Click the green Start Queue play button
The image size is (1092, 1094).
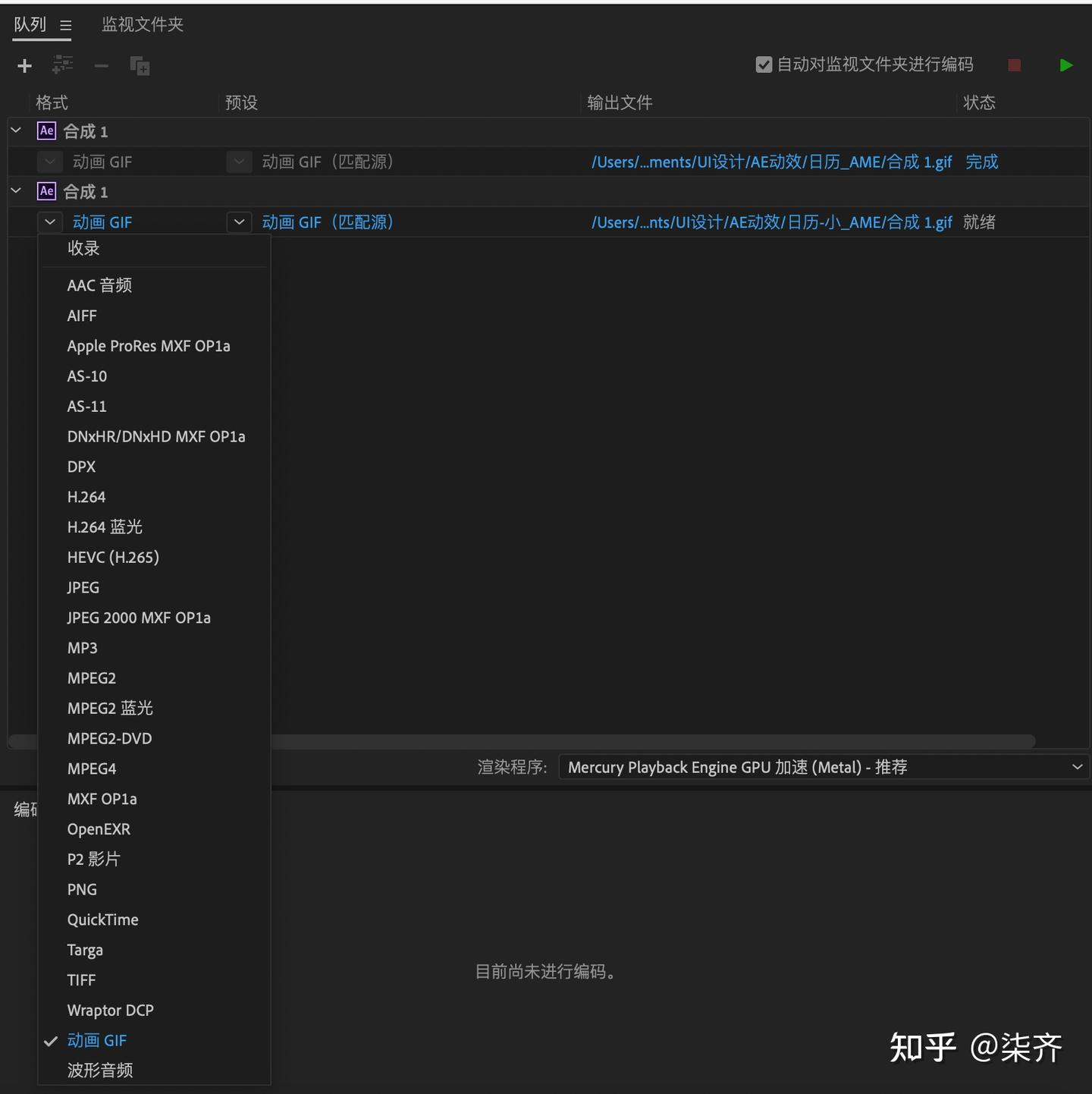coord(1065,65)
